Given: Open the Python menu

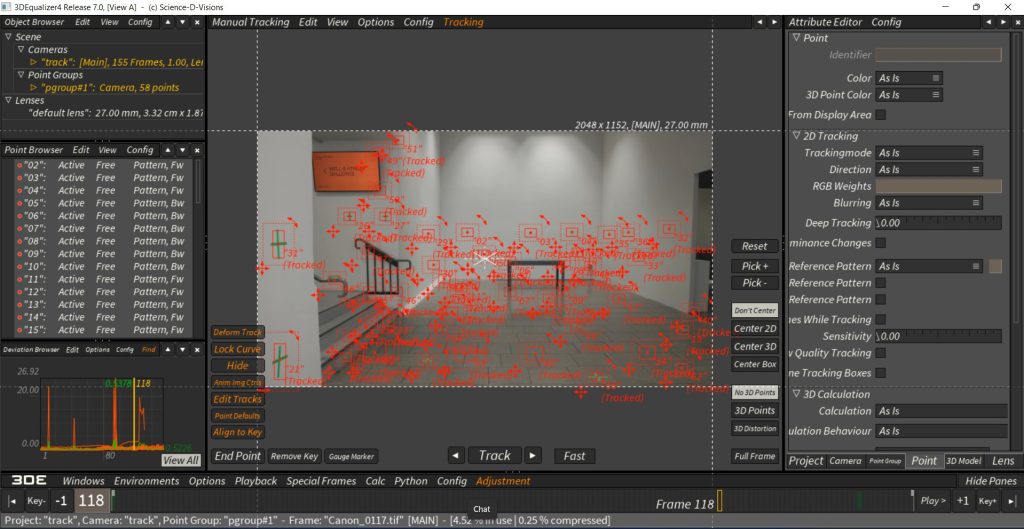Looking at the screenshot, I should click(411, 481).
